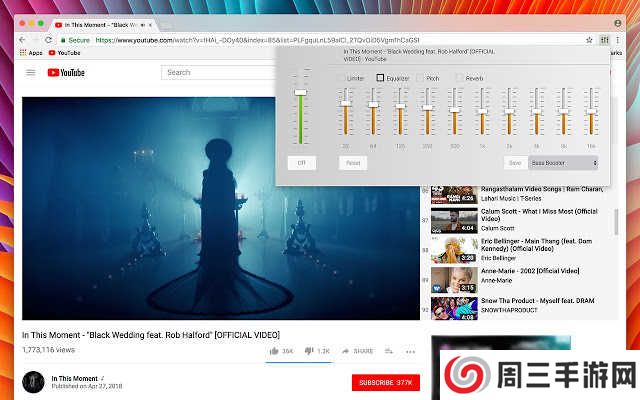Dislike the video with thumbs down
Screen dimensions: 640x400
pos(308,351)
